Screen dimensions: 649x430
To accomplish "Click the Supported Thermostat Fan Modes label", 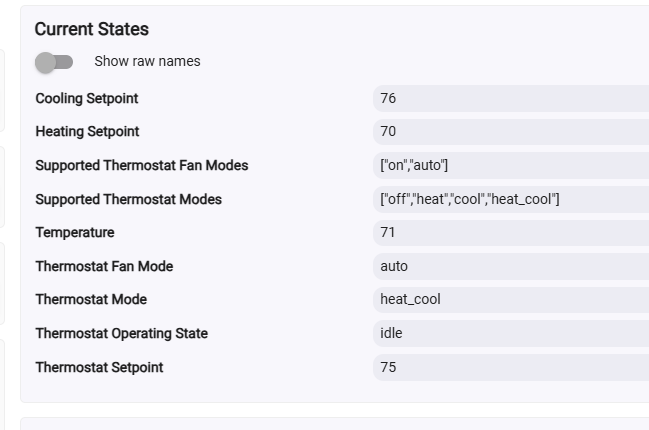I will [x=141, y=165].
